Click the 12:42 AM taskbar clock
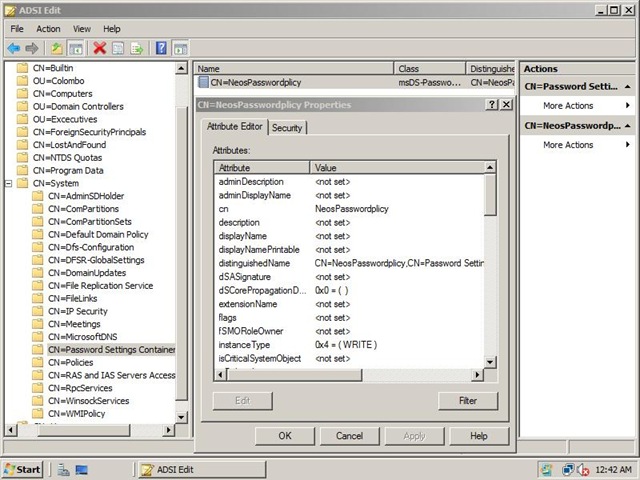This screenshot has width=640, height=480. click(613, 470)
